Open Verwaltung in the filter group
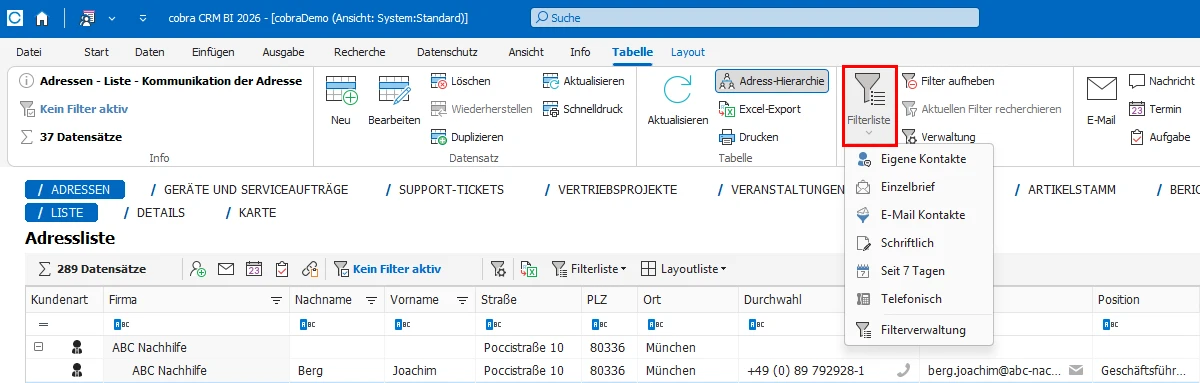This screenshot has height=383, width=1200. coord(939,137)
